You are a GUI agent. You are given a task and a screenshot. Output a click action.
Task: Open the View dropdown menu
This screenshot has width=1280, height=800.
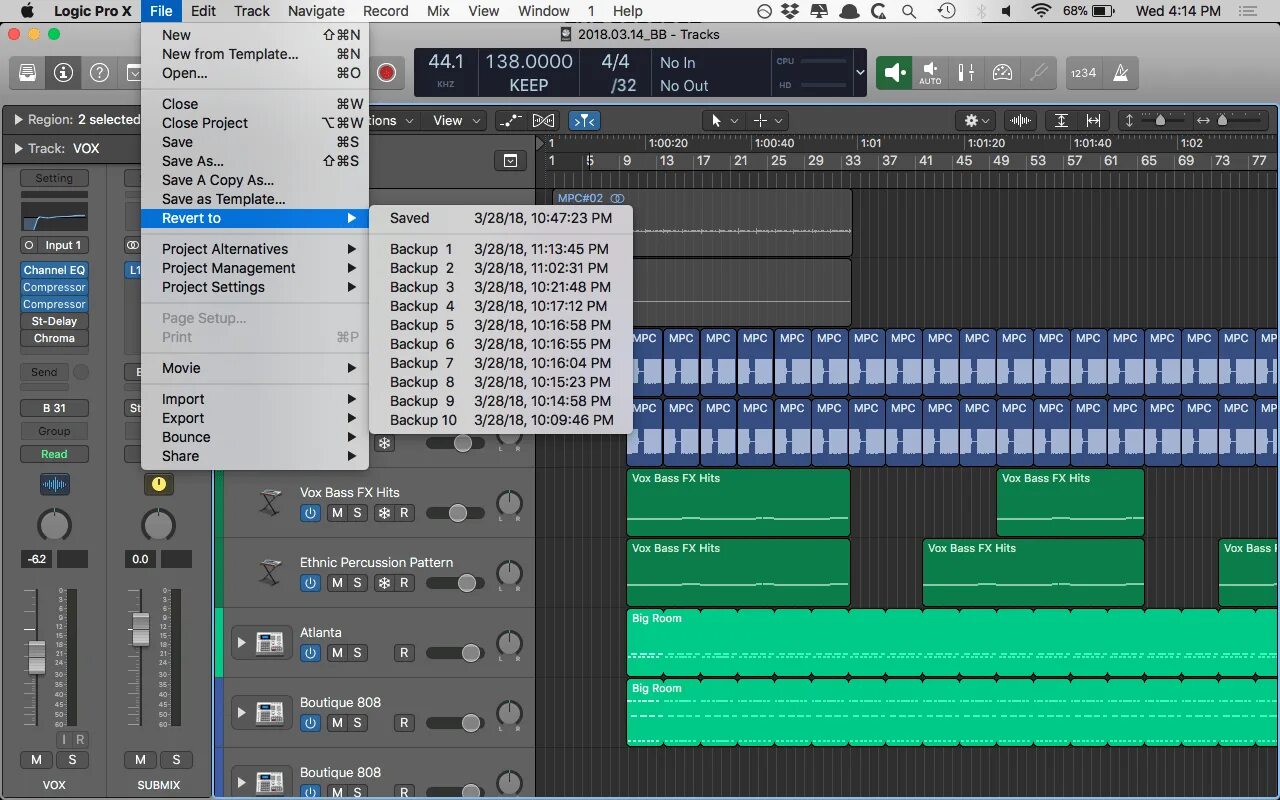457,120
